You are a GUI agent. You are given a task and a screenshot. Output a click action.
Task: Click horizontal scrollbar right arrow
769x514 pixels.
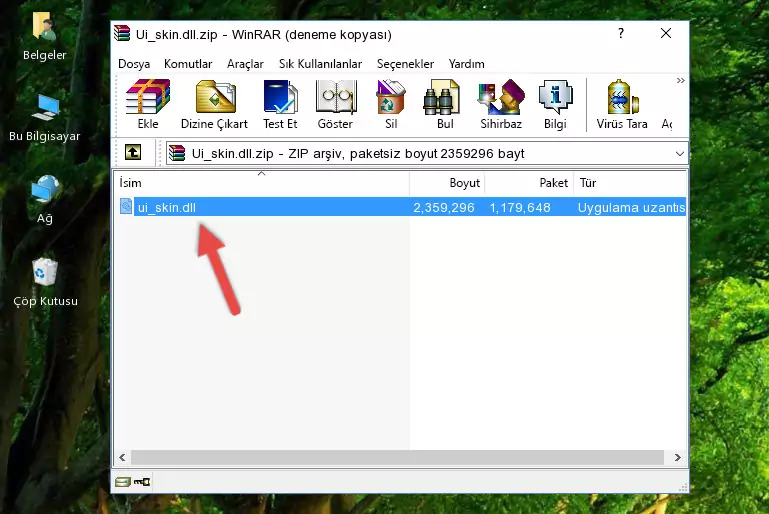(x=678, y=457)
